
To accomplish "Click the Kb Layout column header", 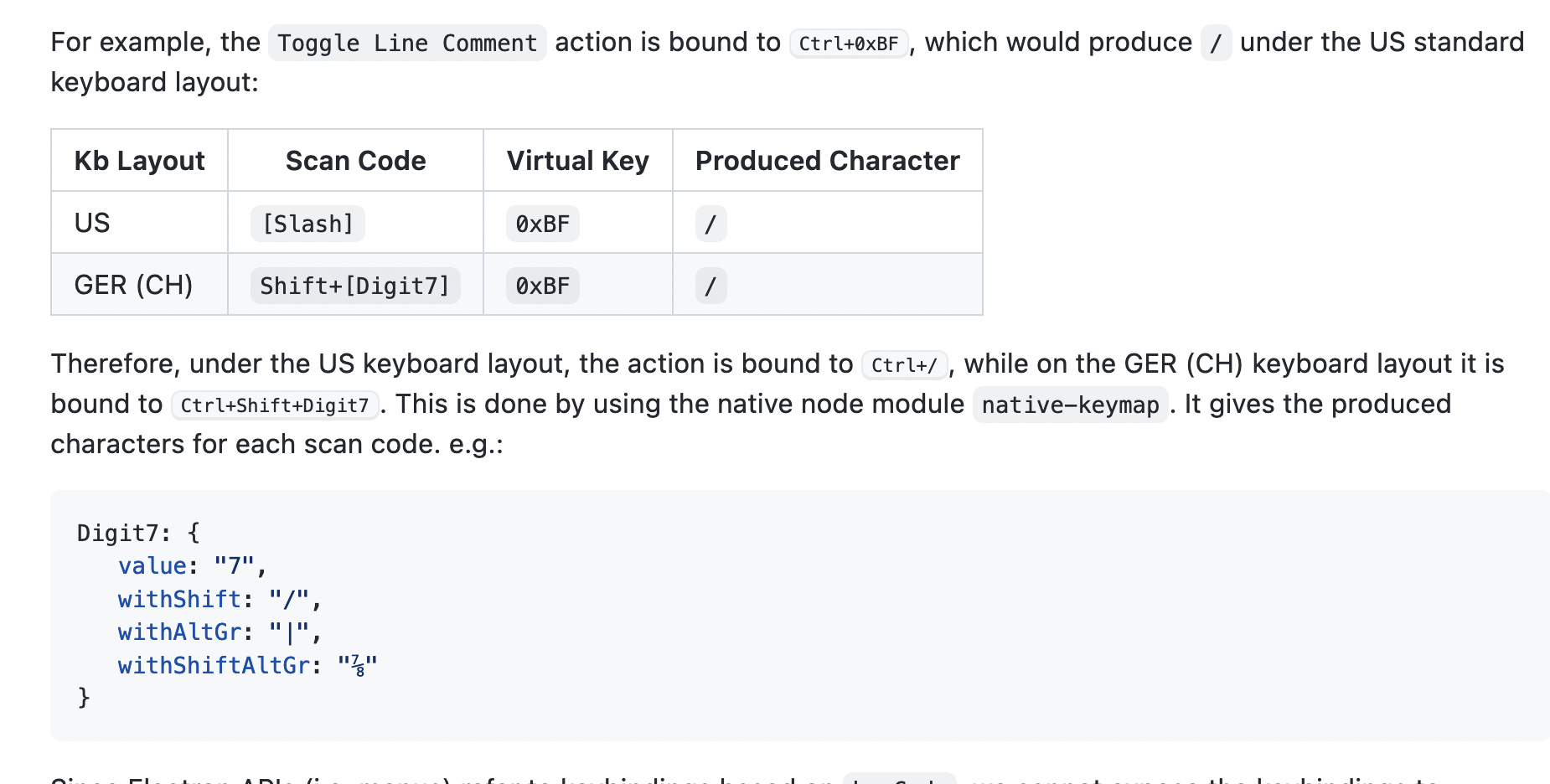I will [140, 160].
